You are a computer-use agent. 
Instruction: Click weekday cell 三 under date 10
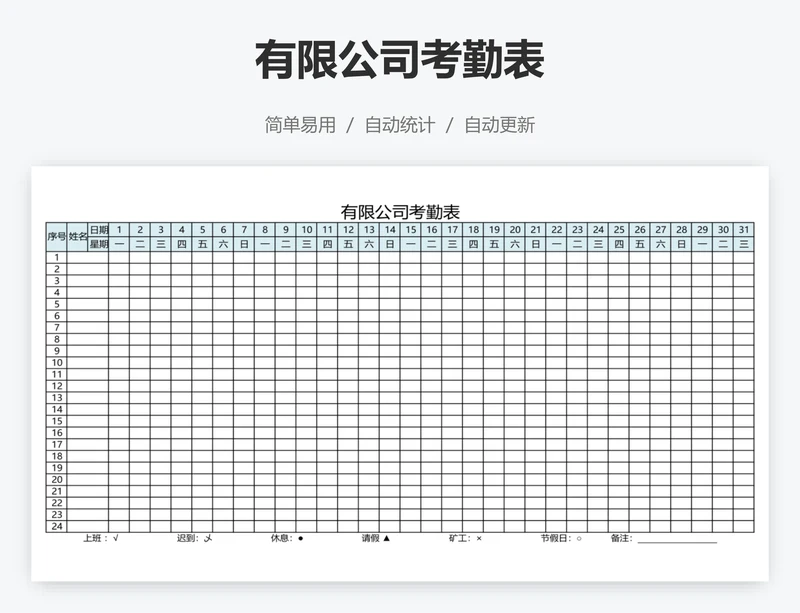click(x=307, y=244)
